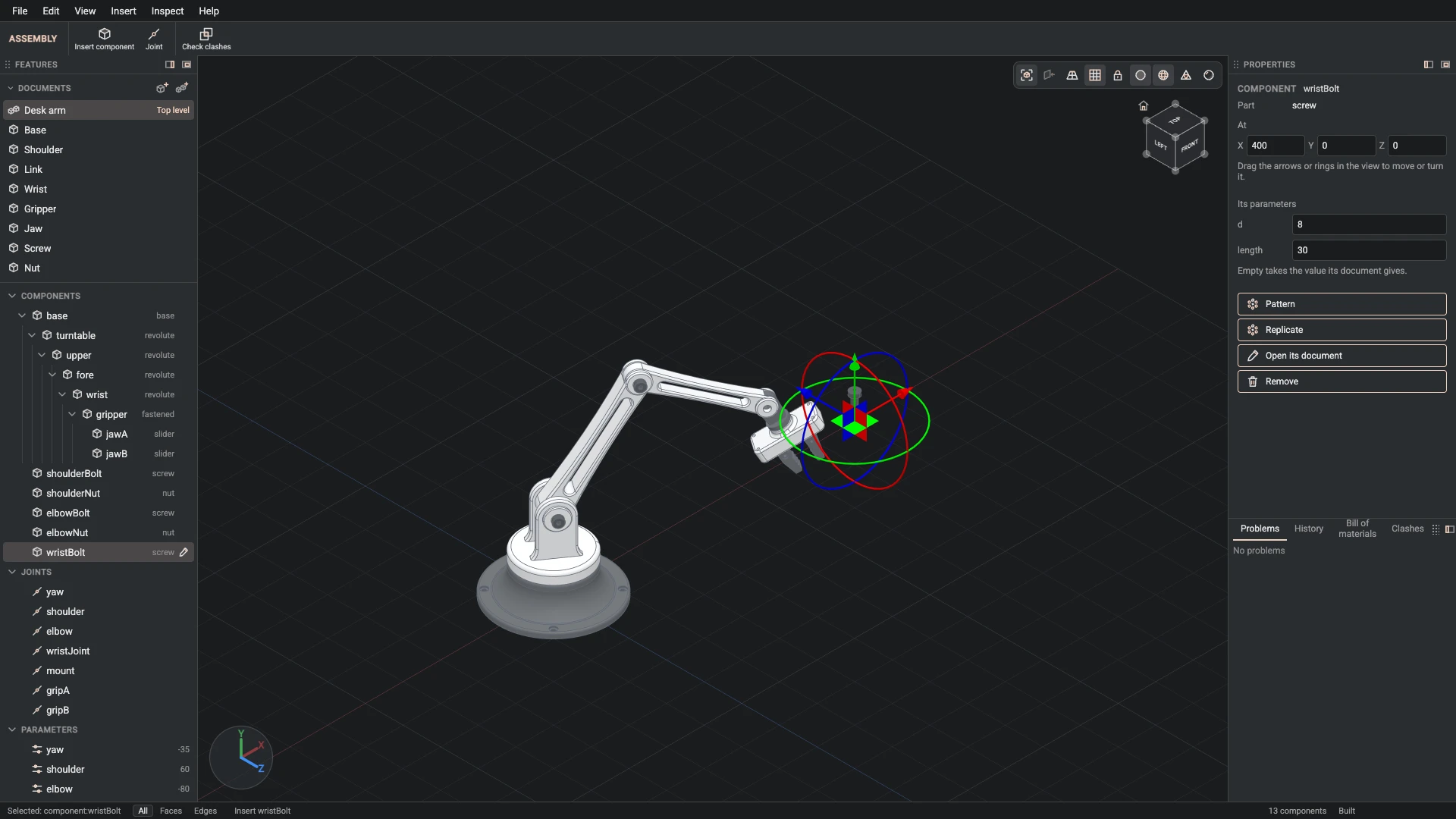The width and height of the screenshot is (1456, 819).
Task: Click the X position field showing 400
Action: [1275, 146]
